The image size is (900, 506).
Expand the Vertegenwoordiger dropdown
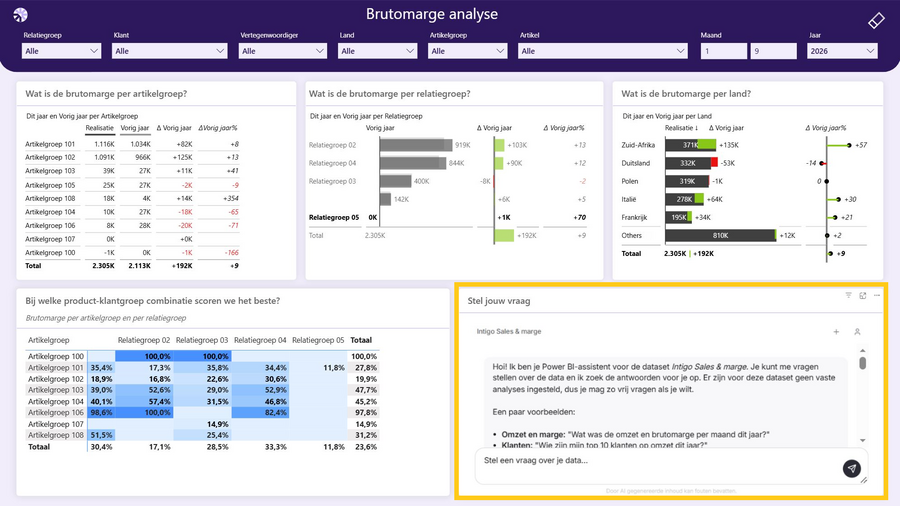click(x=282, y=51)
